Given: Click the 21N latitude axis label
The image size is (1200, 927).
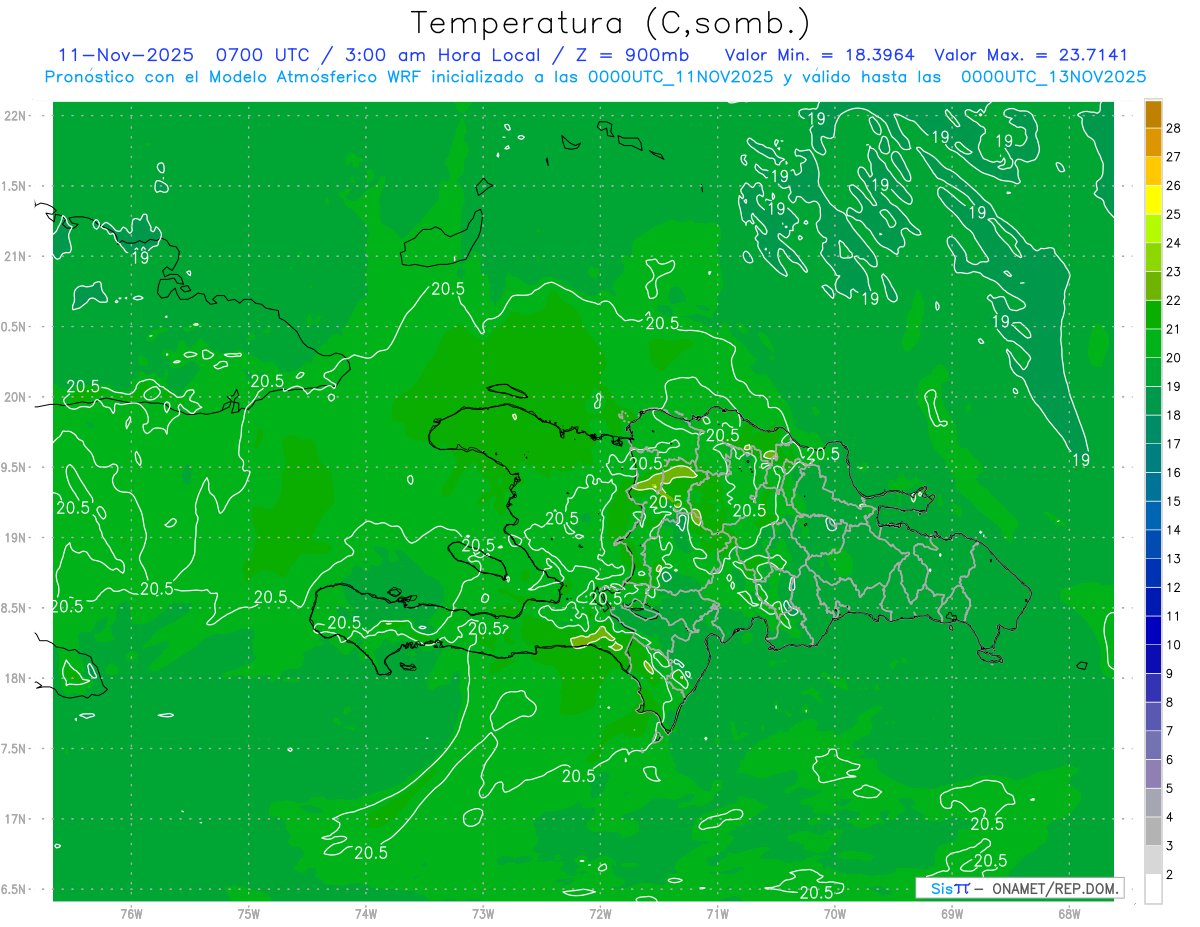Looking at the screenshot, I should click(16, 256).
